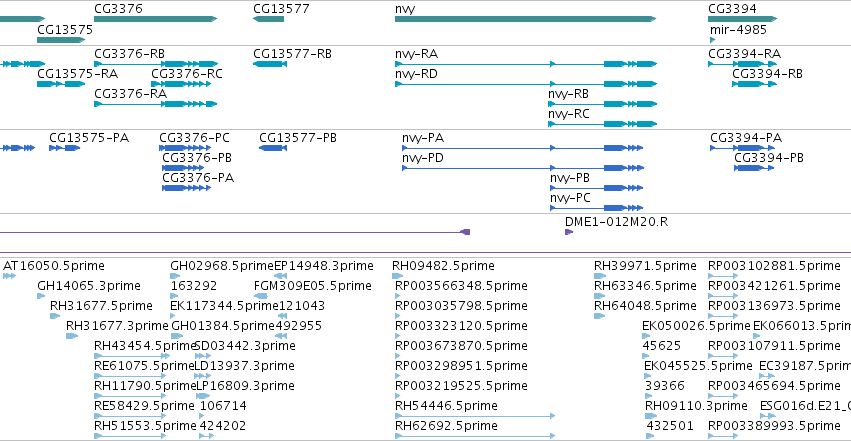The width and height of the screenshot is (851, 441).
Task: Select EST RP003102881.5prime
Action: 774,266
